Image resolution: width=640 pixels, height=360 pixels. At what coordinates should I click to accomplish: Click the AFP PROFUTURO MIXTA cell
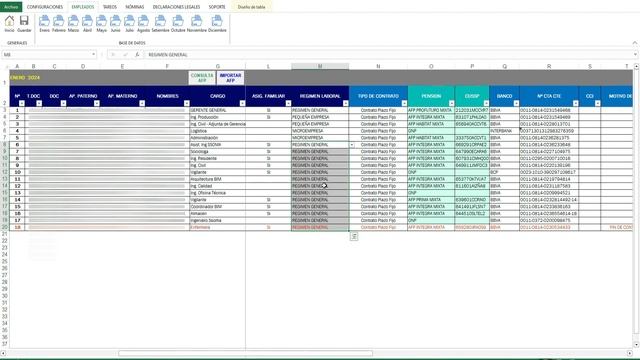(431, 110)
